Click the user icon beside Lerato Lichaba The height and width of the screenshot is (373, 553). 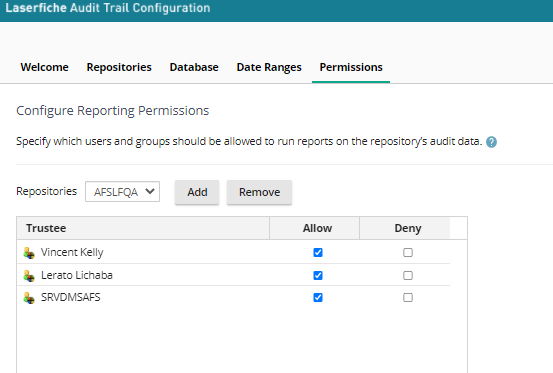[x=29, y=276]
